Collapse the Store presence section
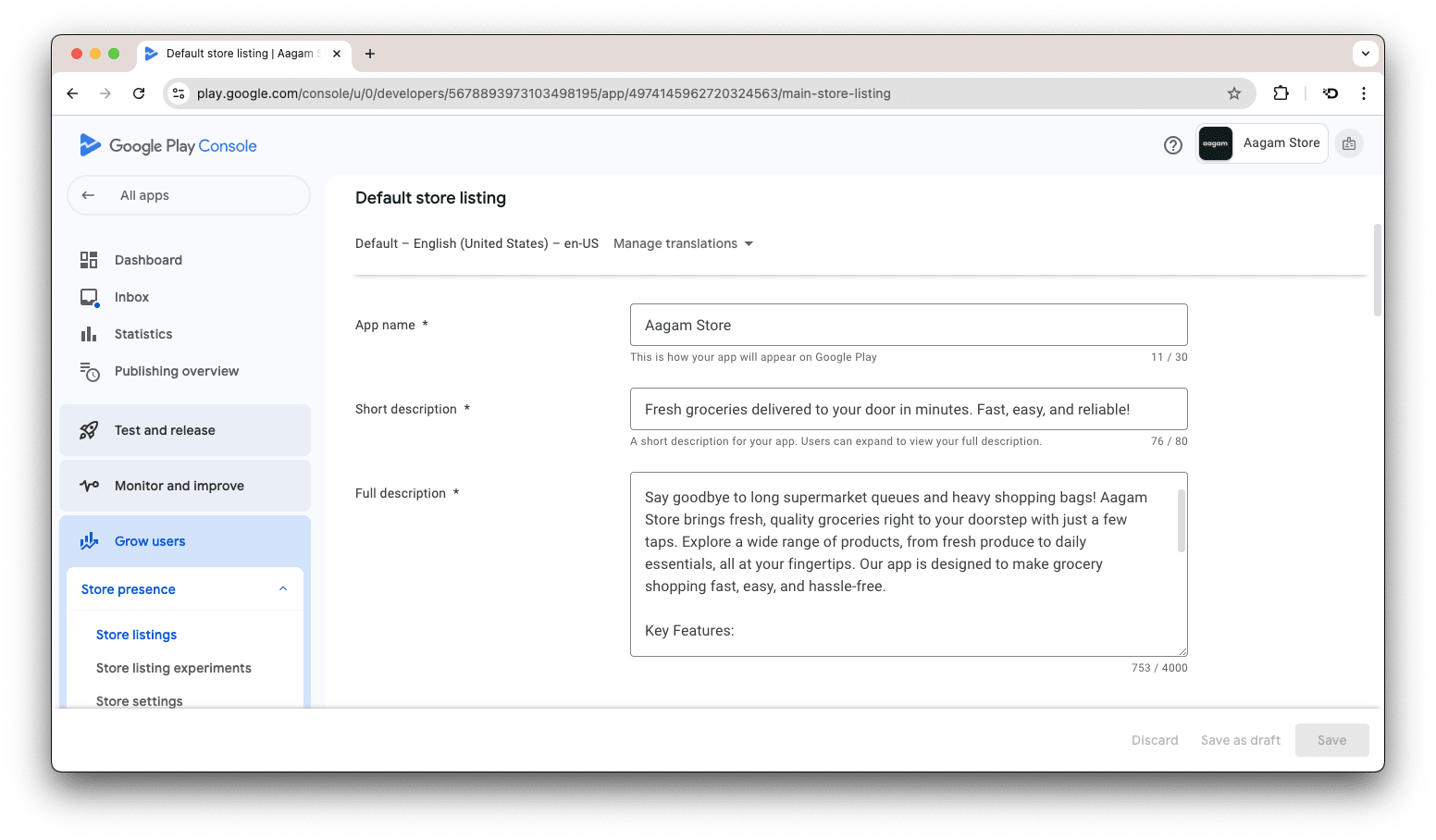The height and width of the screenshot is (840, 1436). tap(283, 589)
